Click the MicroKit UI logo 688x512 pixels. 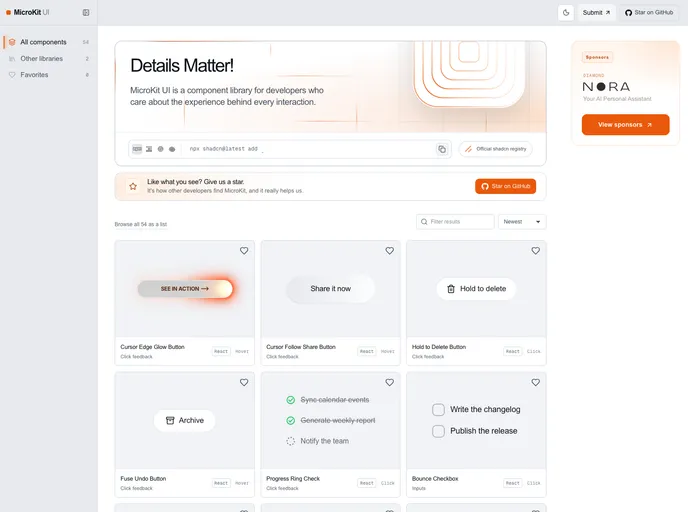tap(27, 12)
